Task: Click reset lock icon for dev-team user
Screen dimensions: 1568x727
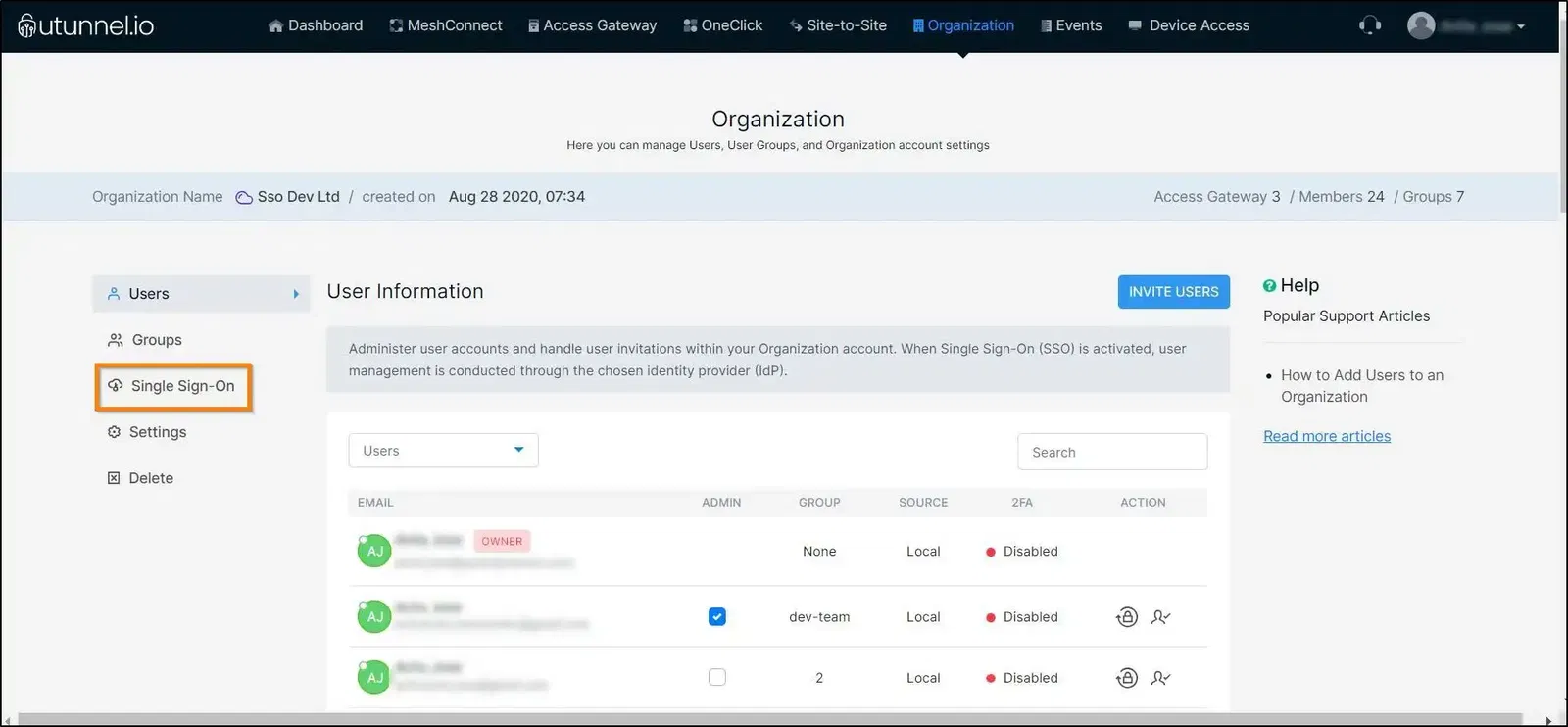Action: pyautogui.click(x=1127, y=617)
